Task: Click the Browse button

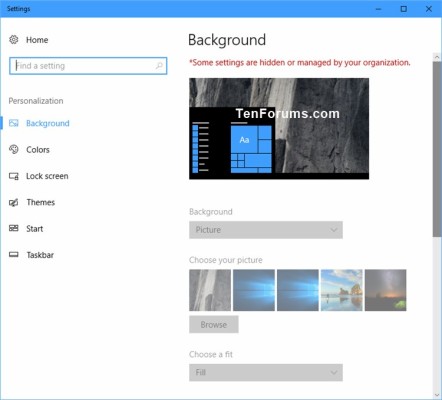Action: (x=214, y=324)
